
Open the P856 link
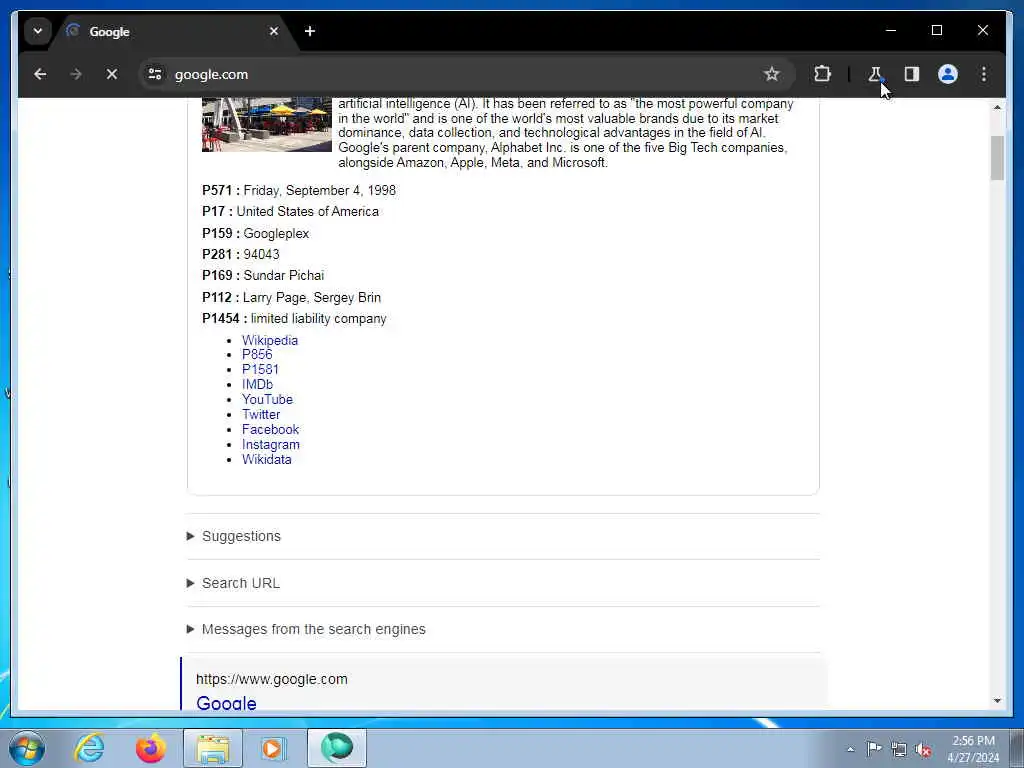pos(257,355)
